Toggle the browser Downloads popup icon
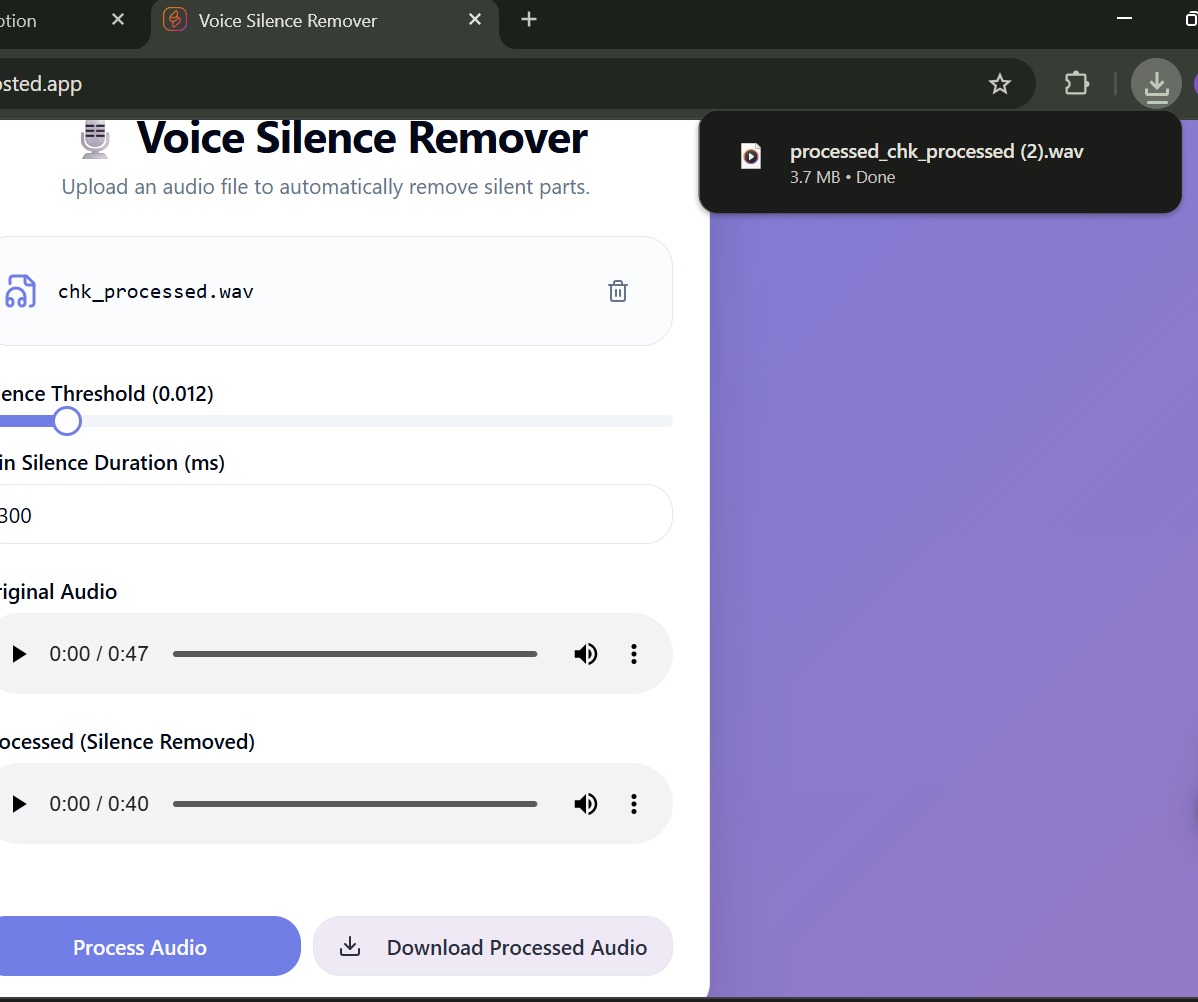Screen dimensions: 1198x1002 pos(1156,84)
